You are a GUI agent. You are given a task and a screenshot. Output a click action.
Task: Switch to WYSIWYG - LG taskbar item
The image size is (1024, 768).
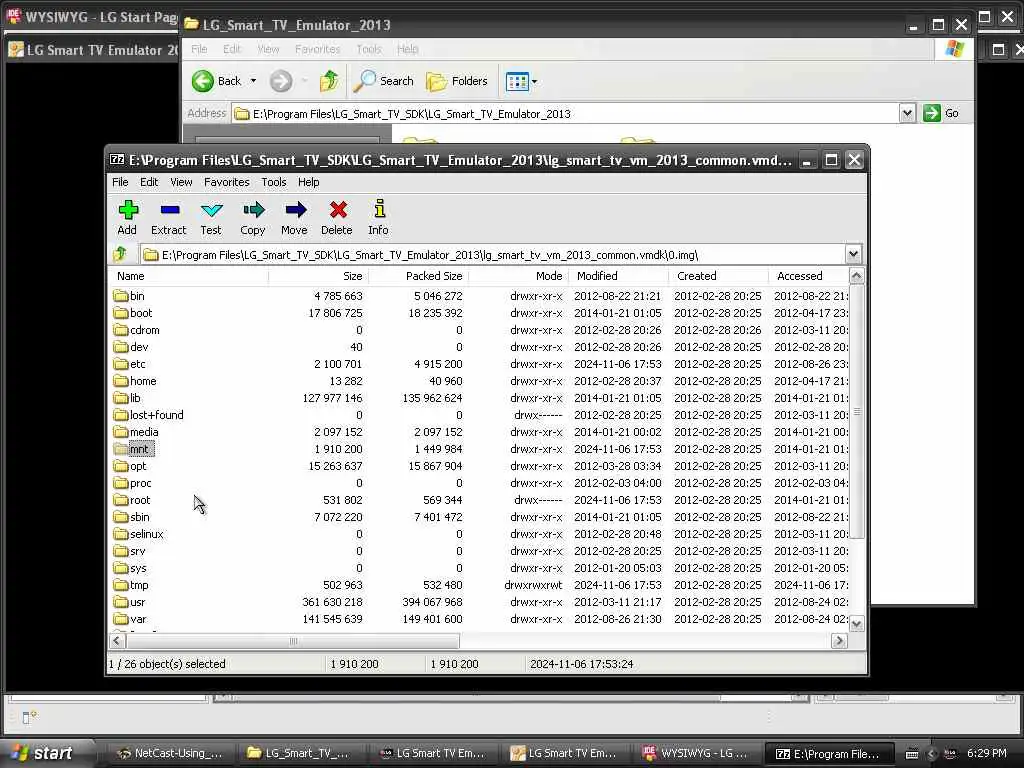[x=696, y=753]
